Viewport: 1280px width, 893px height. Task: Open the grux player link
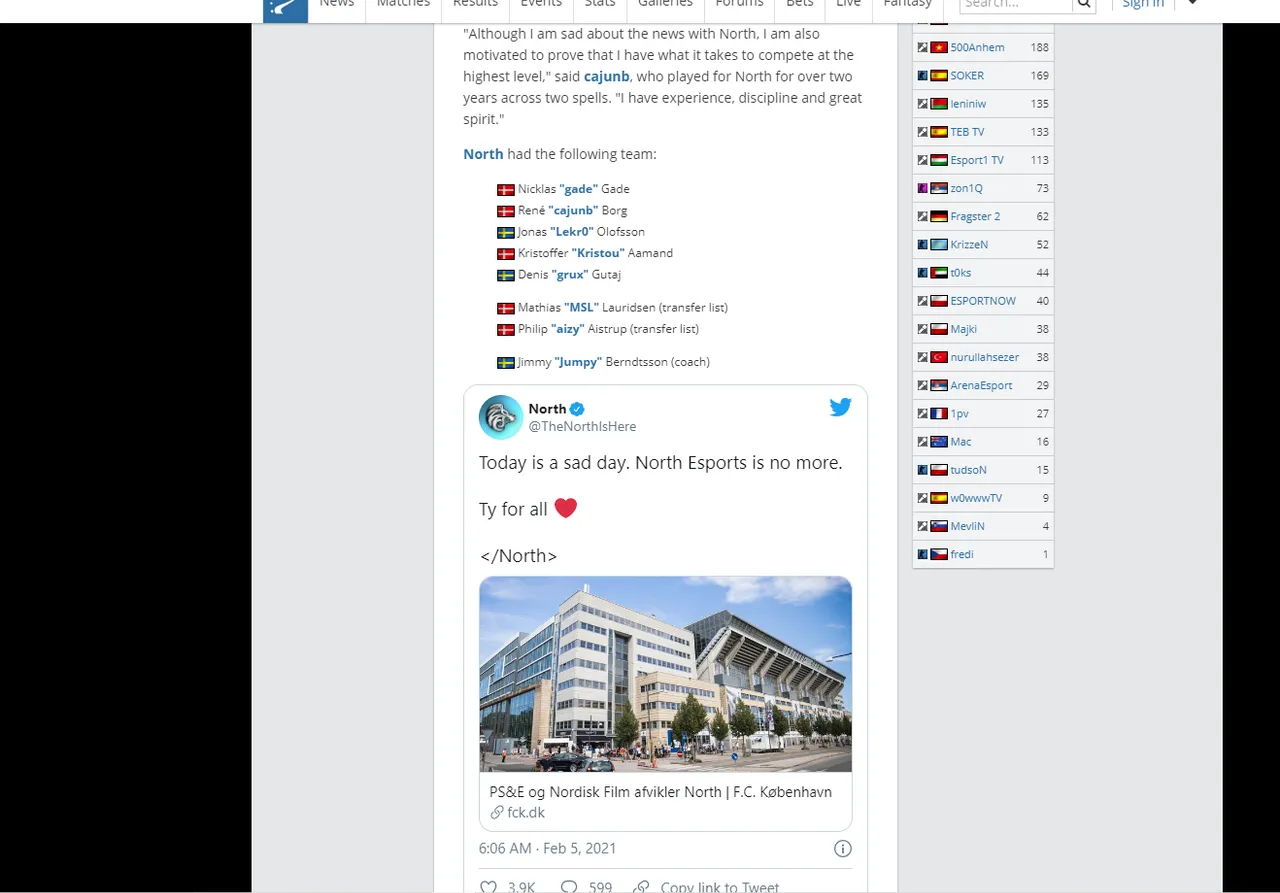(x=569, y=275)
